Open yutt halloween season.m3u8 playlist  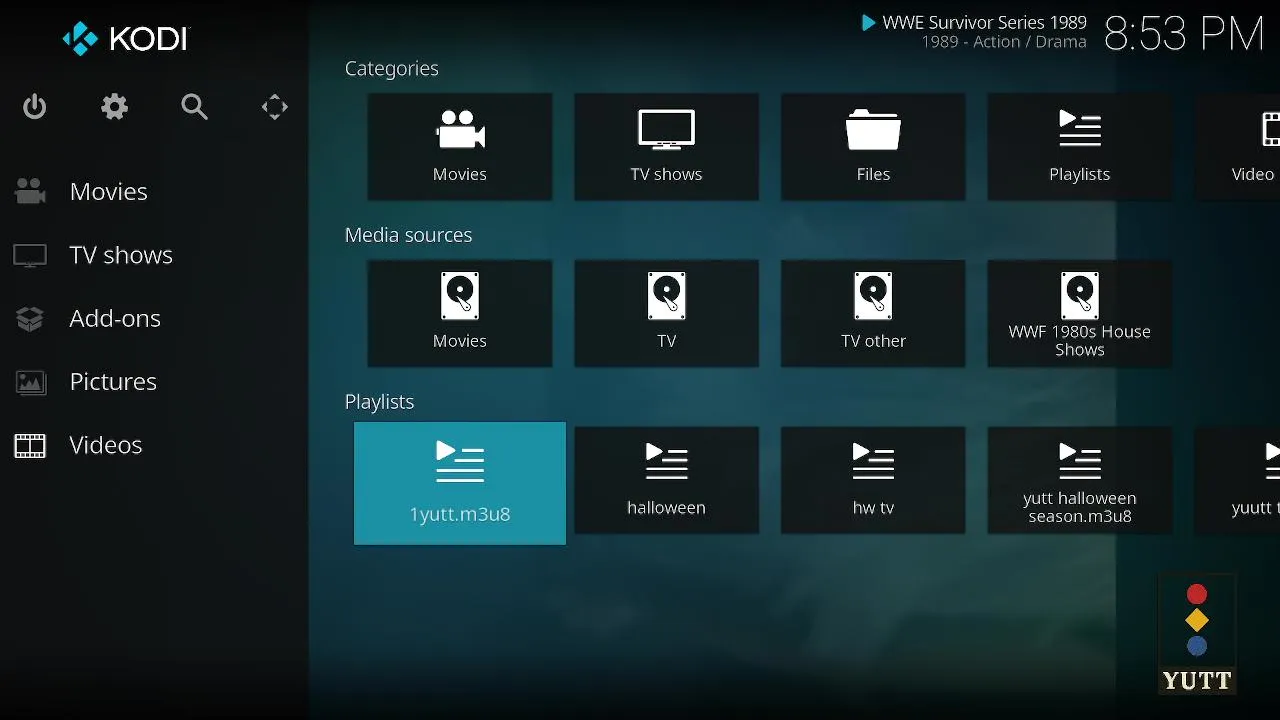[x=1080, y=481]
